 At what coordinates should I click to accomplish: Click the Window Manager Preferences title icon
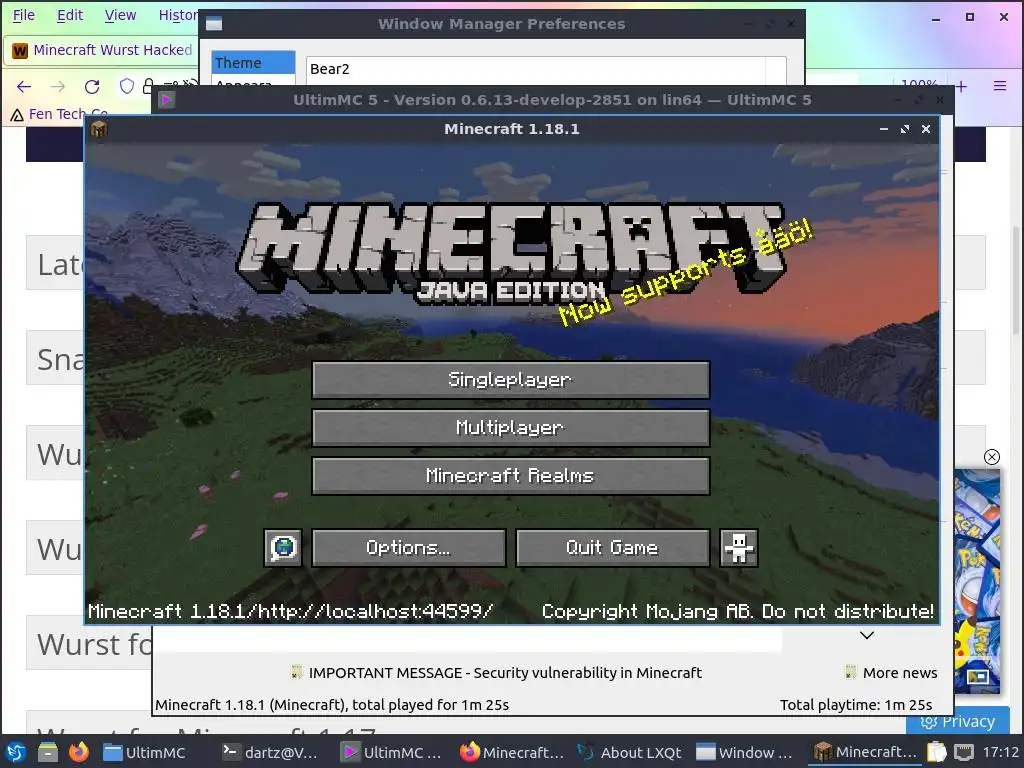[214, 24]
